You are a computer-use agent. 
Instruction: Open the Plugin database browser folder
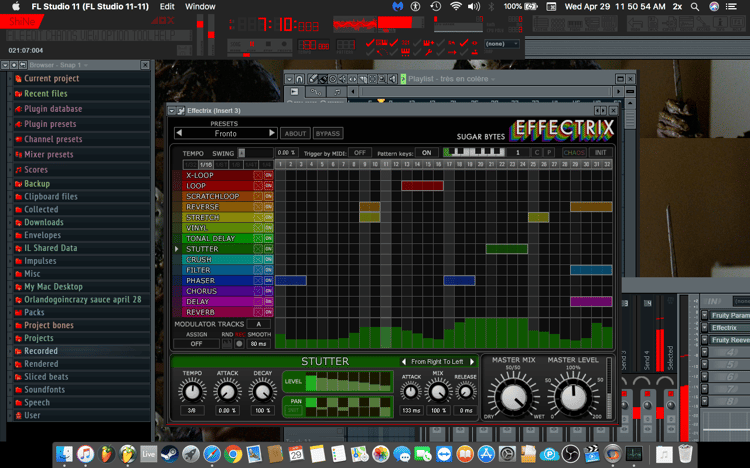tap(53, 109)
